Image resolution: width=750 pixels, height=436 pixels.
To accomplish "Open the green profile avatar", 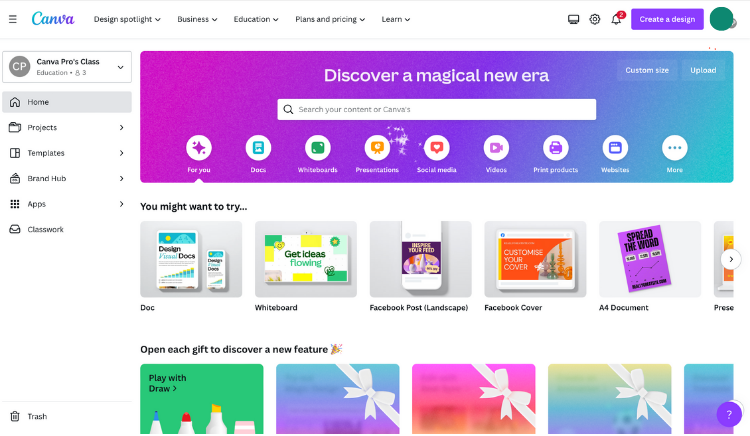I will tap(722, 19).
